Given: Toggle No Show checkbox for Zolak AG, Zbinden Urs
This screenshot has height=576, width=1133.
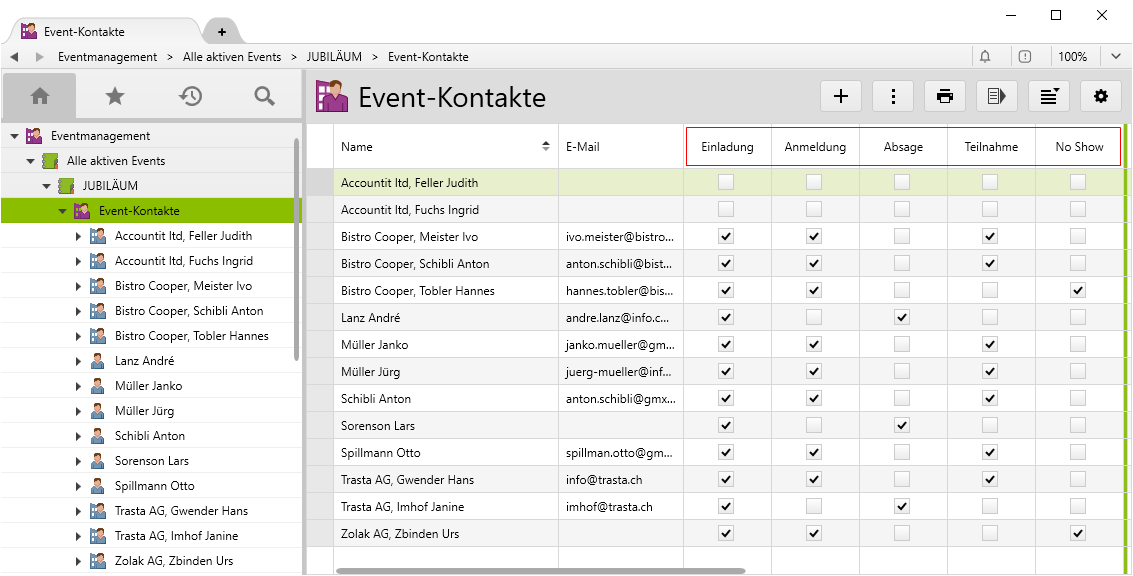Looking at the screenshot, I should click(x=1077, y=534).
